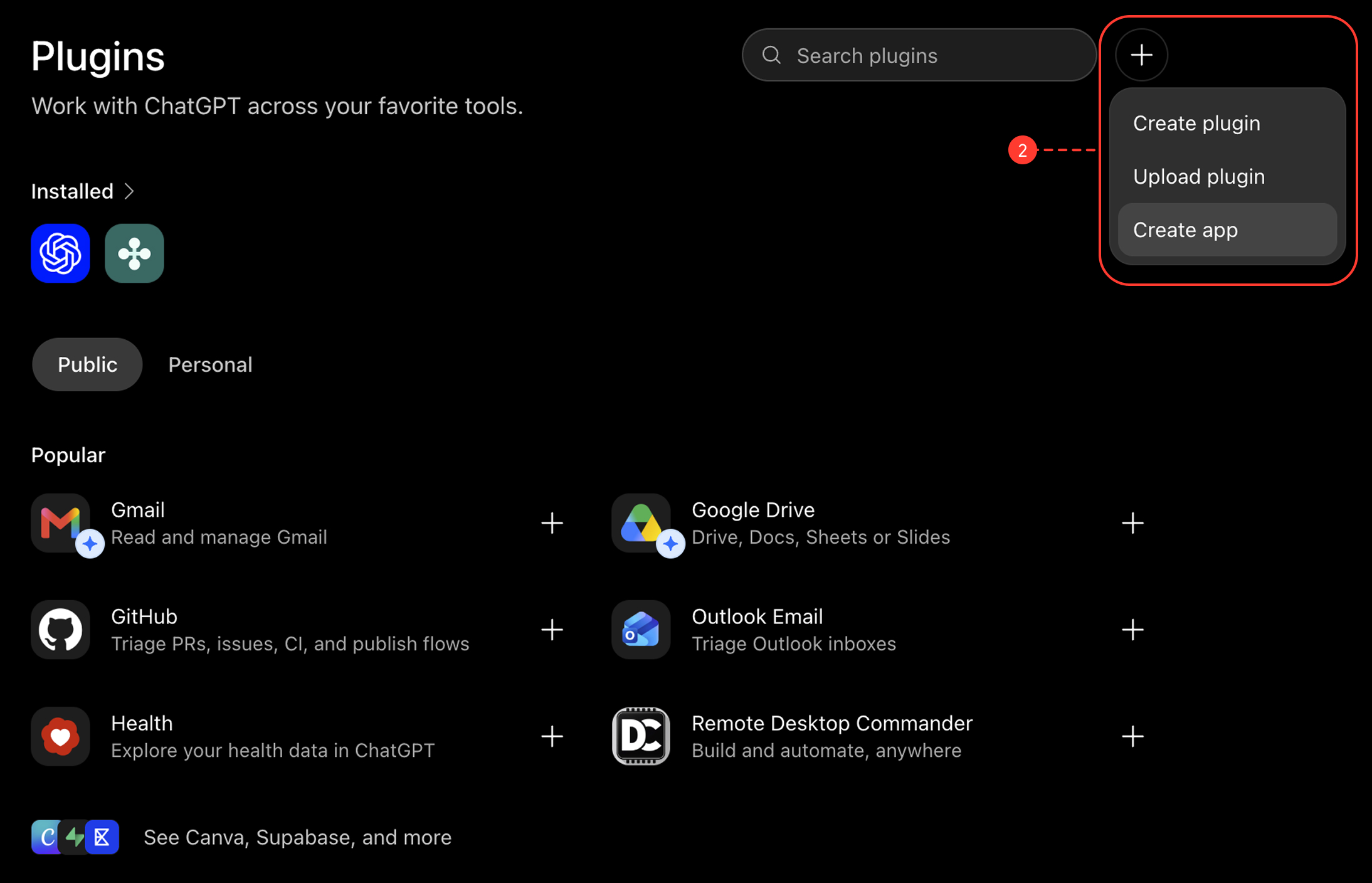Open the green four-petal installed plugin

coord(134,253)
